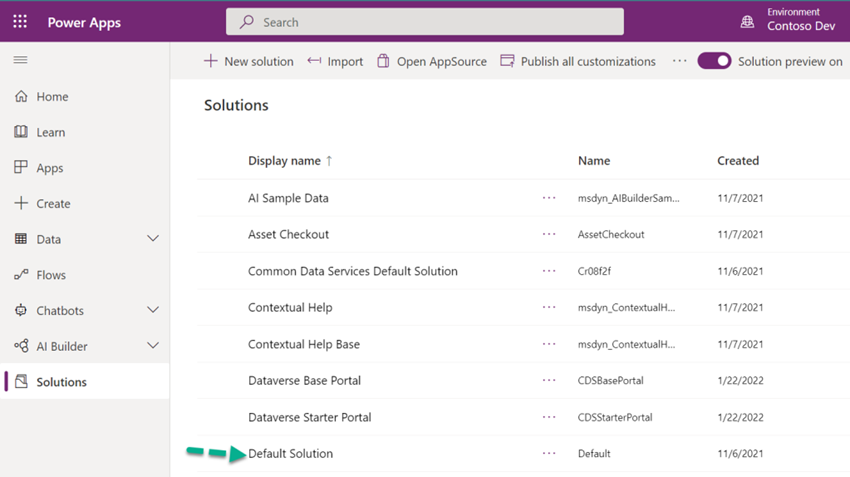Click the Learn book icon
Viewport: 850px width, 477px height.
pos(21,132)
